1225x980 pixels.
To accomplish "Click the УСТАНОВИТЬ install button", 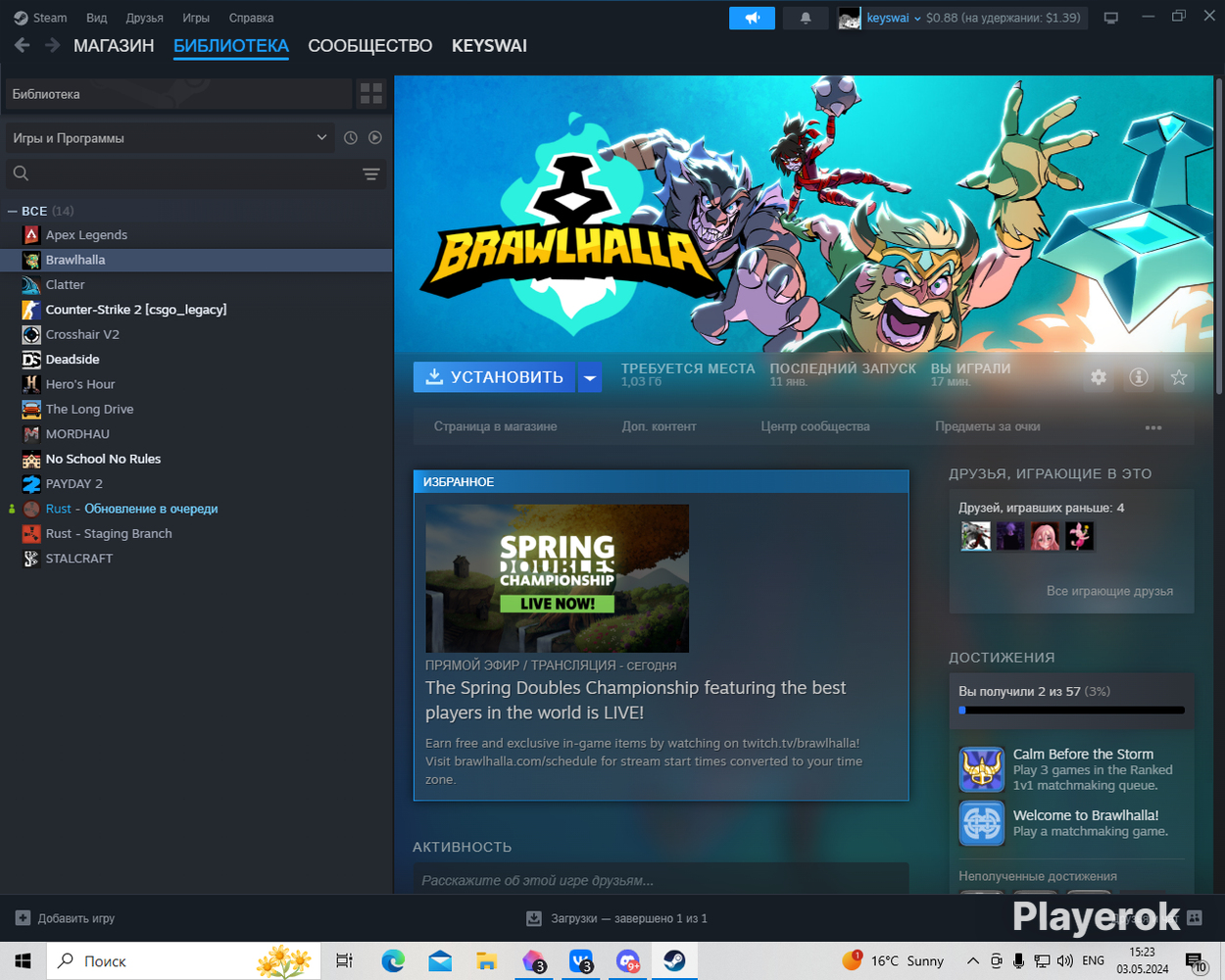I will click(495, 377).
